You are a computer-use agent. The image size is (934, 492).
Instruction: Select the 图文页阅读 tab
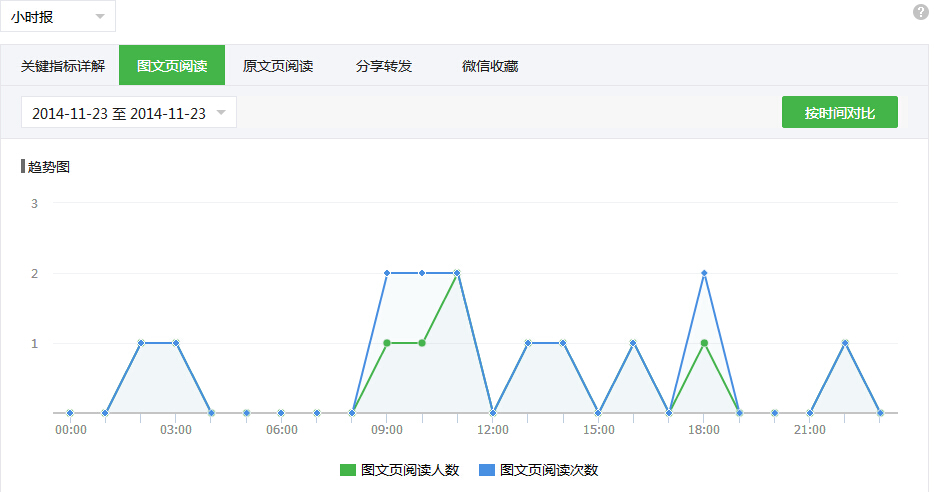click(172, 66)
